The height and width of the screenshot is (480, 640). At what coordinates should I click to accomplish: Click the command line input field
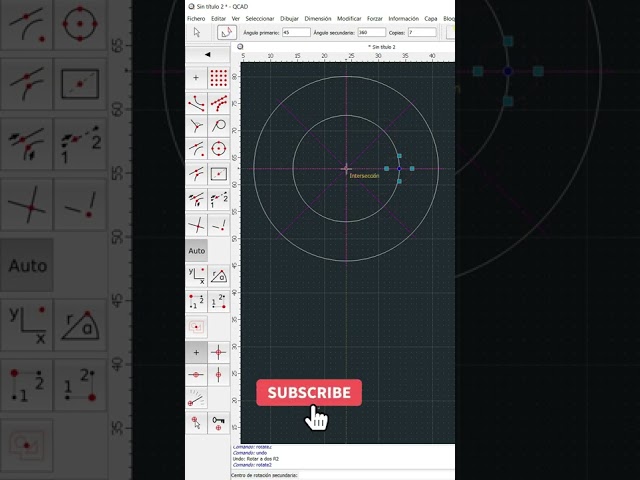[376, 475]
